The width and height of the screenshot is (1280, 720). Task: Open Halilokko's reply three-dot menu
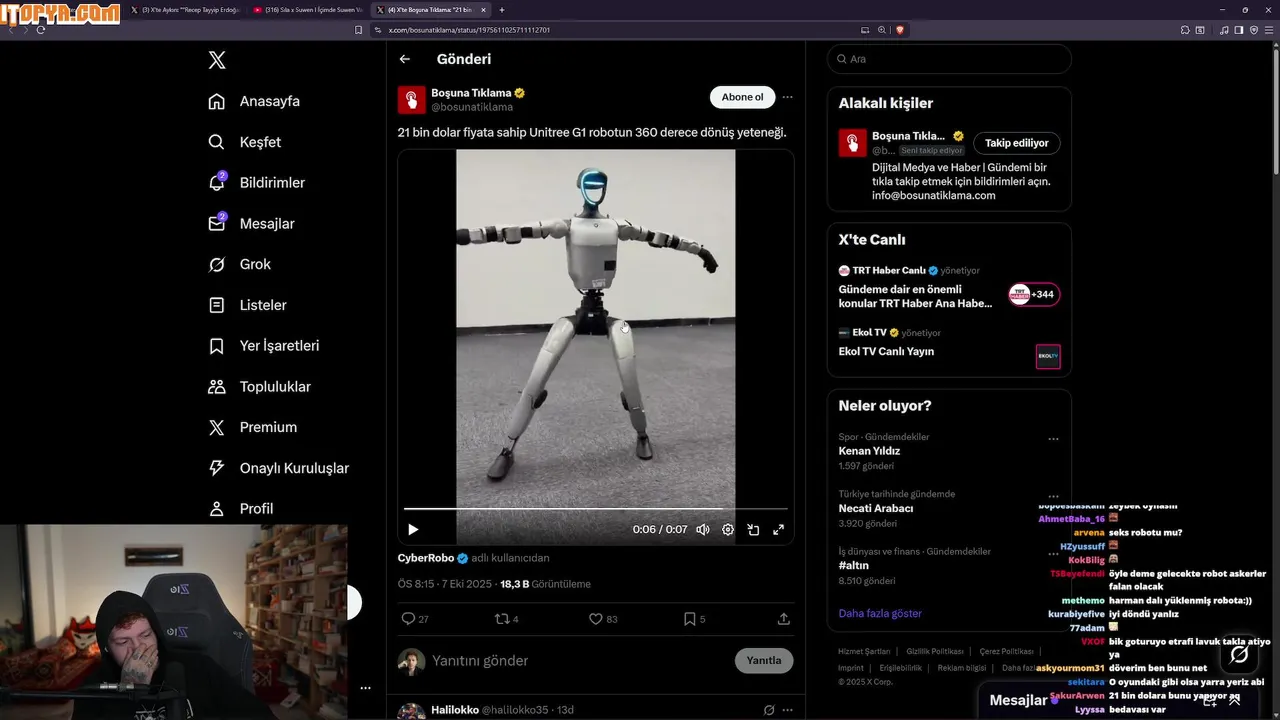pyautogui.click(x=787, y=710)
